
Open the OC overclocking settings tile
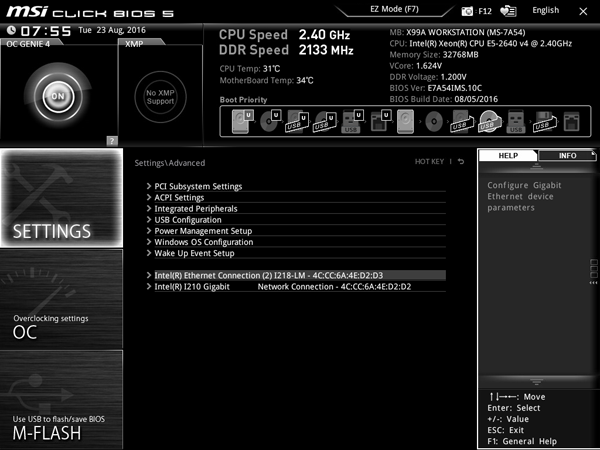click(62, 299)
